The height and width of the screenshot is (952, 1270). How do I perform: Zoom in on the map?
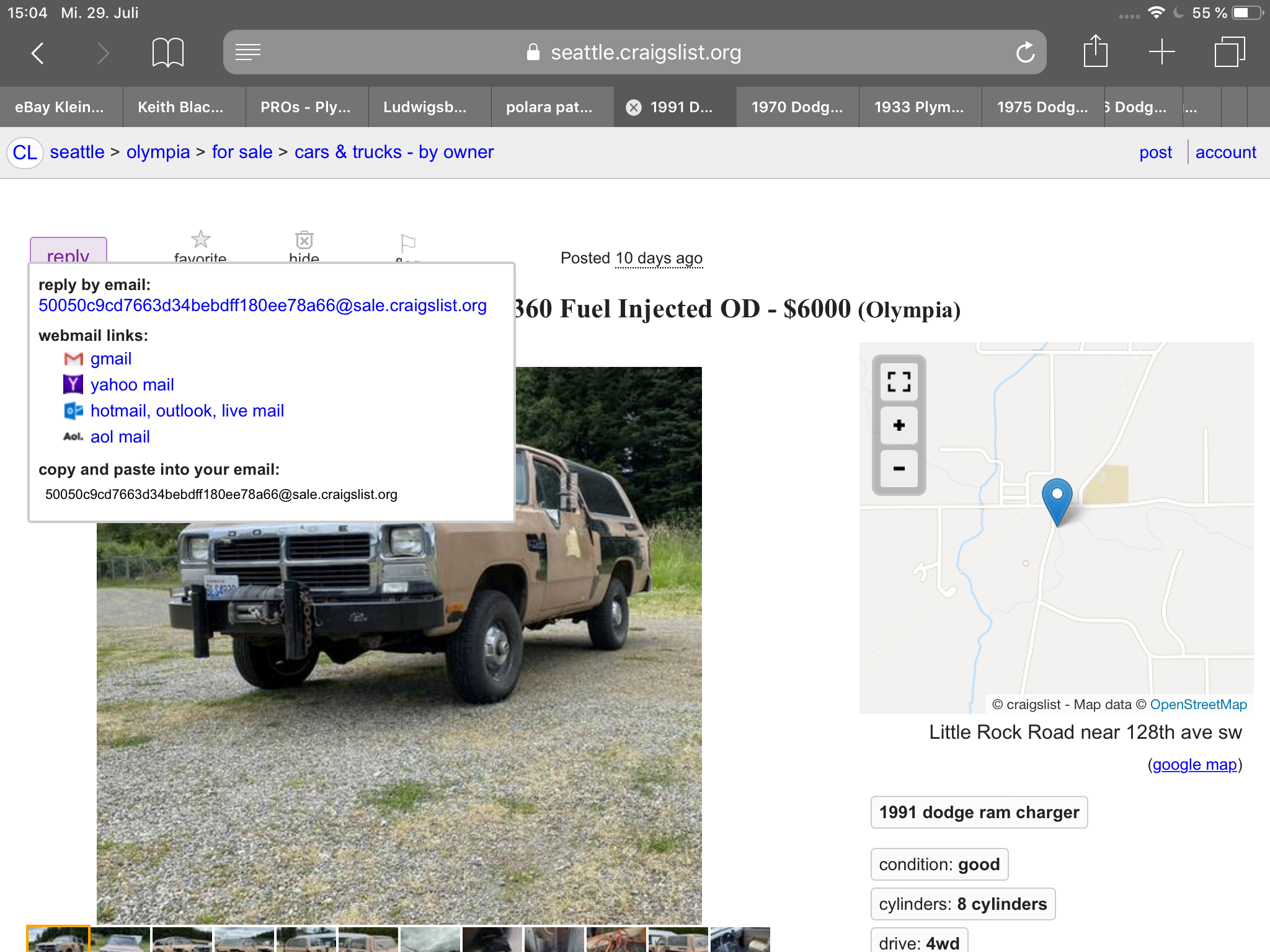point(899,425)
